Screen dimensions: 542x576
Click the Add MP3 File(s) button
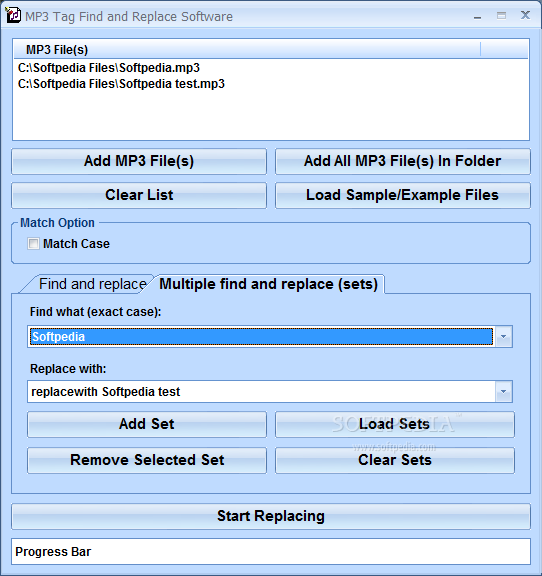(x=139, y=161)
